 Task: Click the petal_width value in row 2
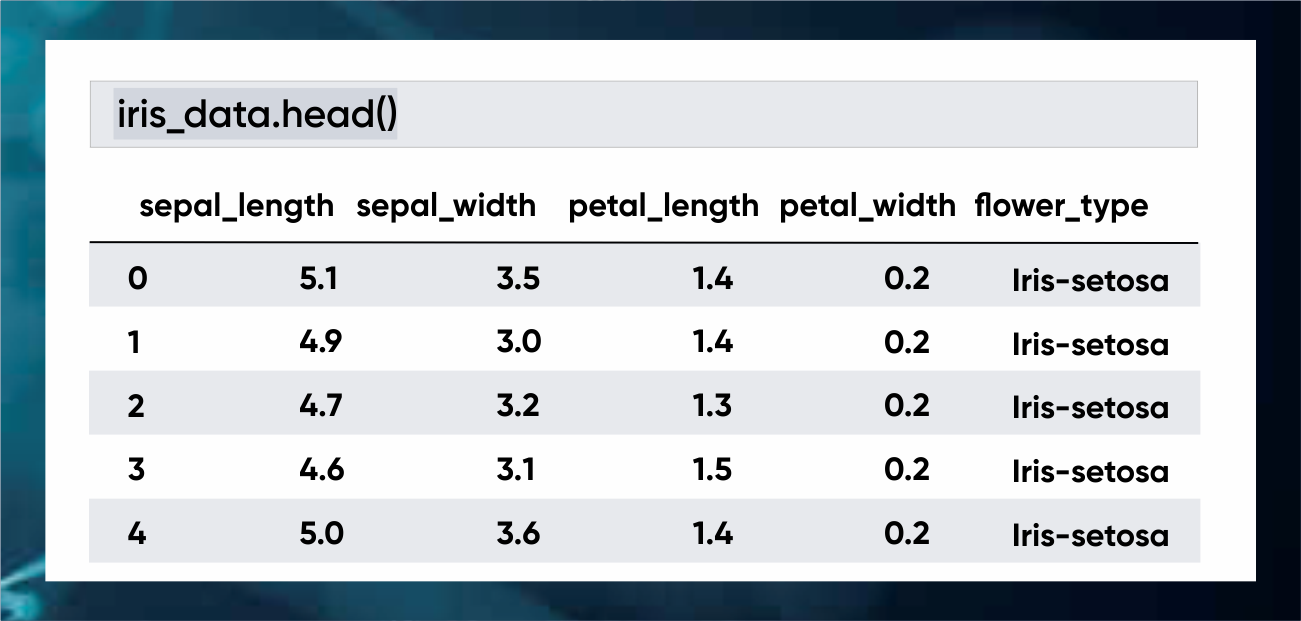pos(907,406)
